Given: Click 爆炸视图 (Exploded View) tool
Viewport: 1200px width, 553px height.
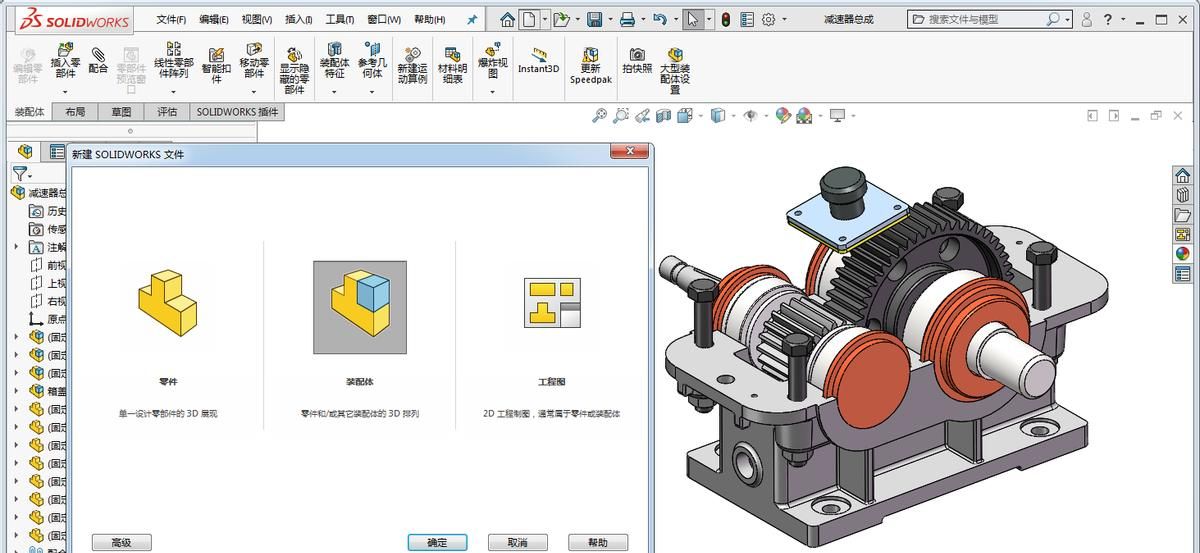Looking at the screenshot, I should [x=492, y=62].
